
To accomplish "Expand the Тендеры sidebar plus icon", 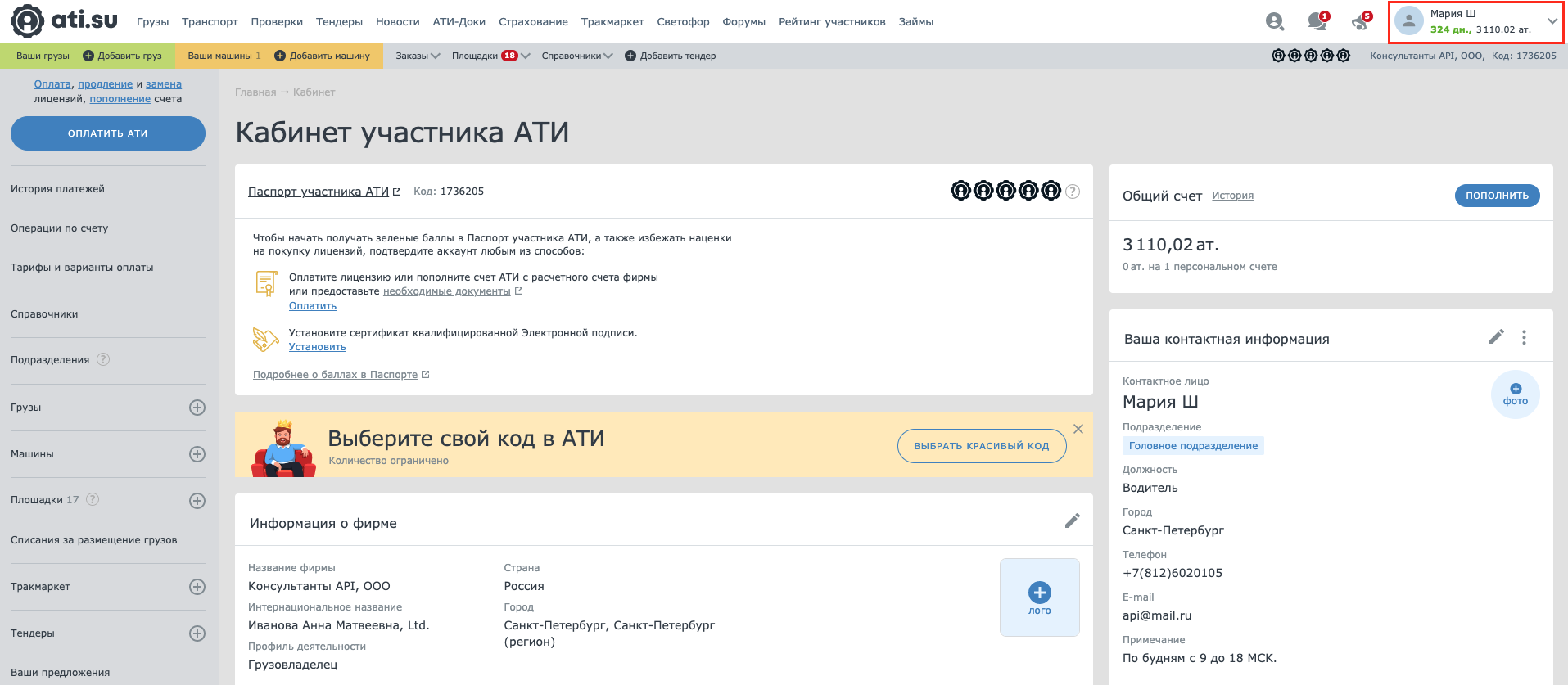I will (197, 633).
